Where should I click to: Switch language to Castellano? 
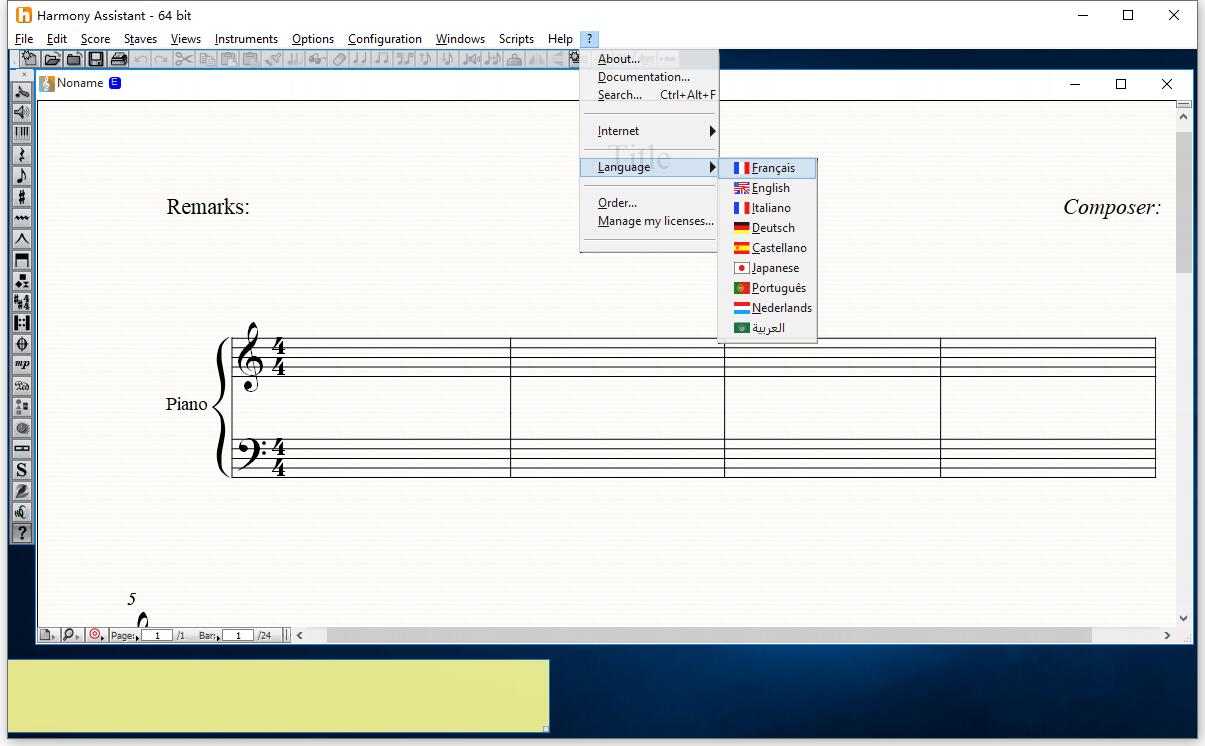768,248
